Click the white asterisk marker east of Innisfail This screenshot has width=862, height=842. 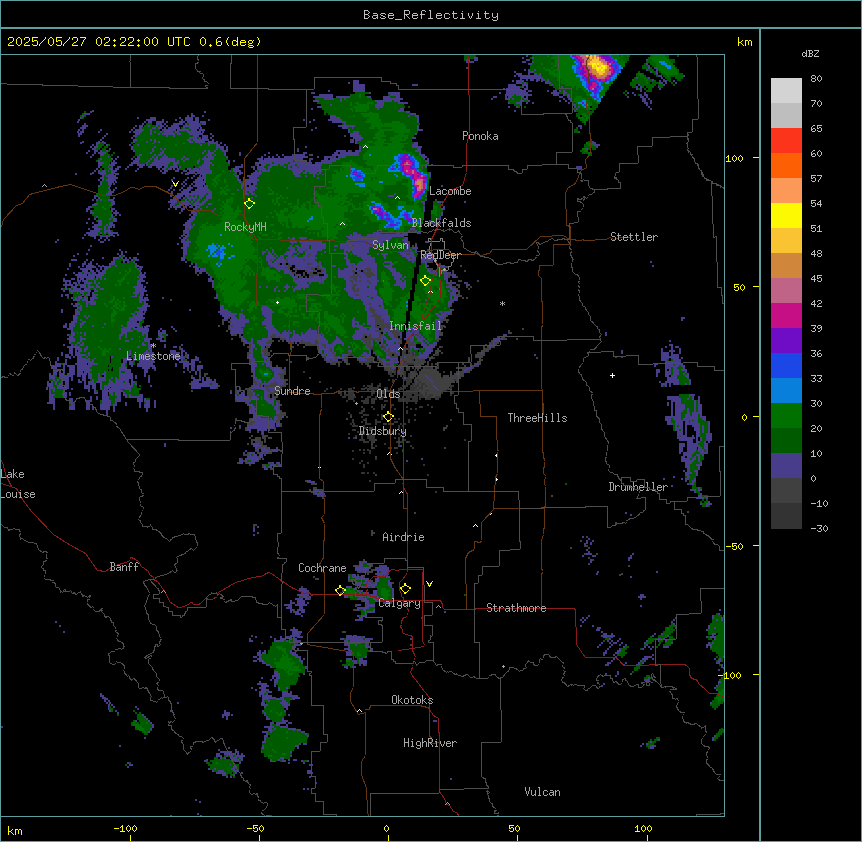[502, 303]
